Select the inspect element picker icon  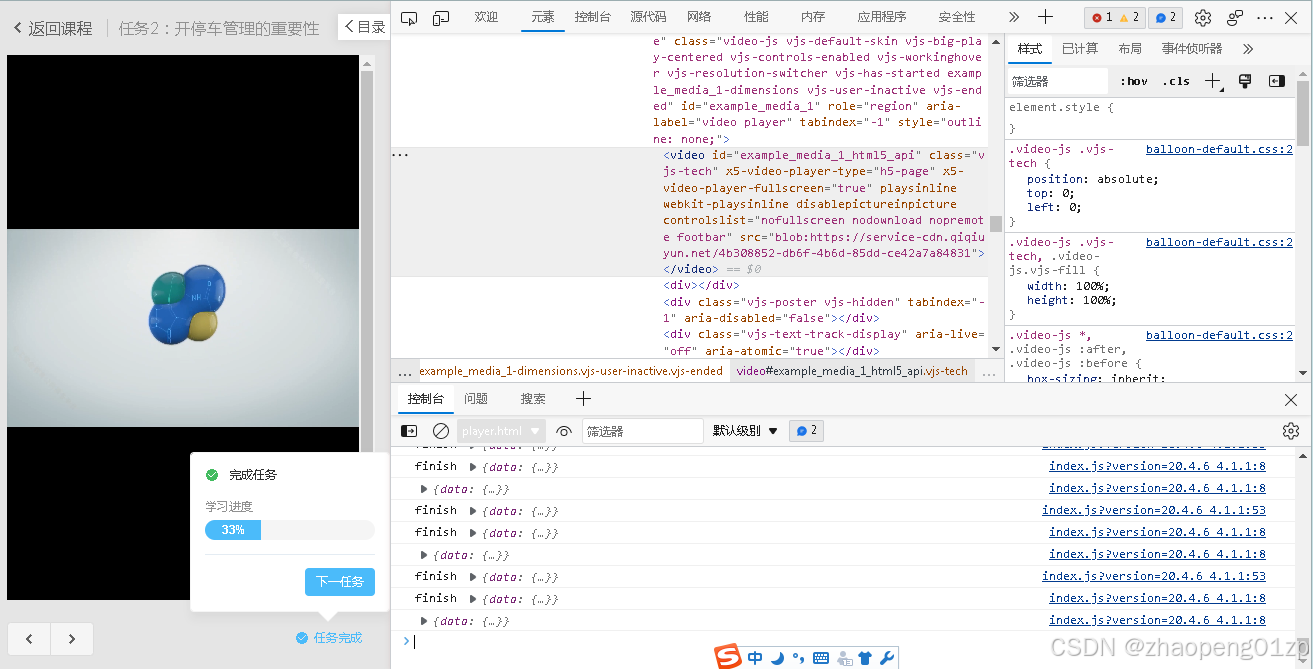(x=409, y=17)
